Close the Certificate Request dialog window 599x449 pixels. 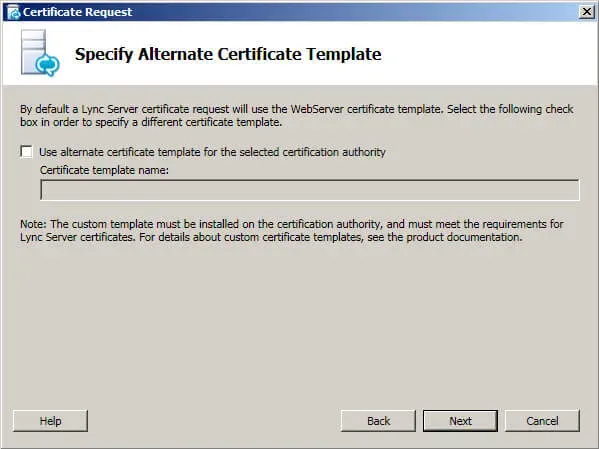pyautogui.click(x=586, y=12)
